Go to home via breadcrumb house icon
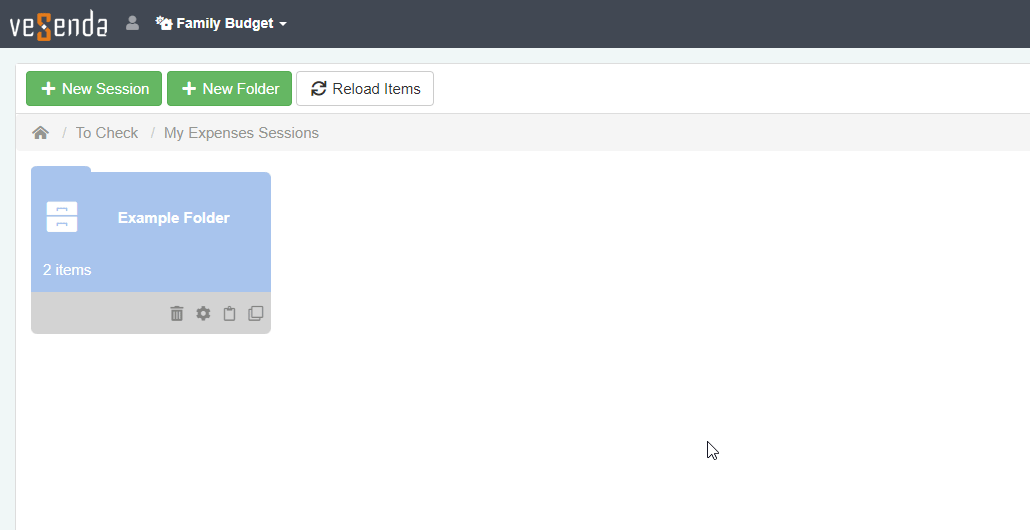The width and height of the screenshot is (1030, 530). pyautogui.click(x=40, y=133)
